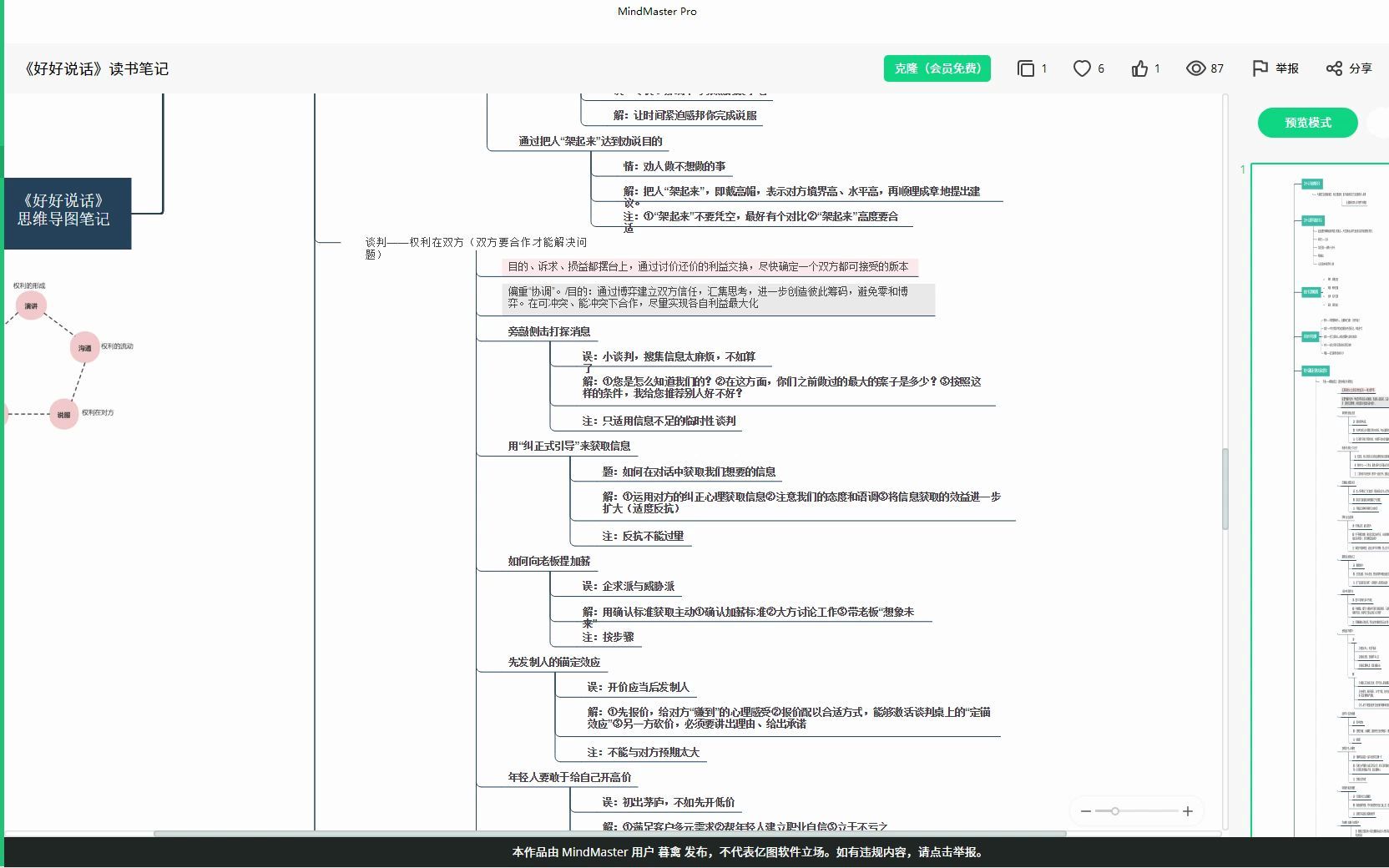Click the thumbs-up like icon

1139,68
